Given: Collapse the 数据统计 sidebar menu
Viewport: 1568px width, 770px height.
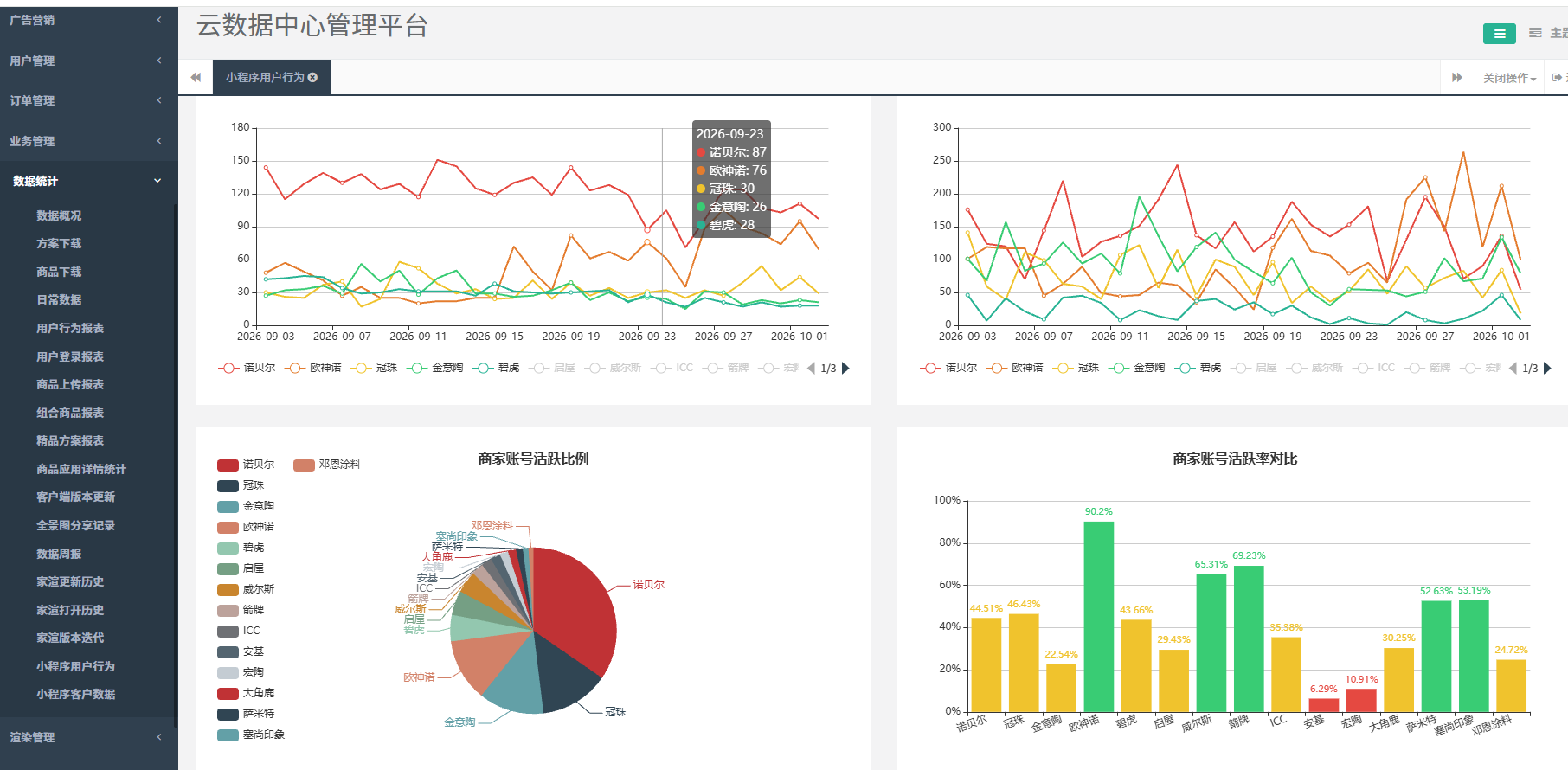Looking at the screenshot, I should 88,181.
